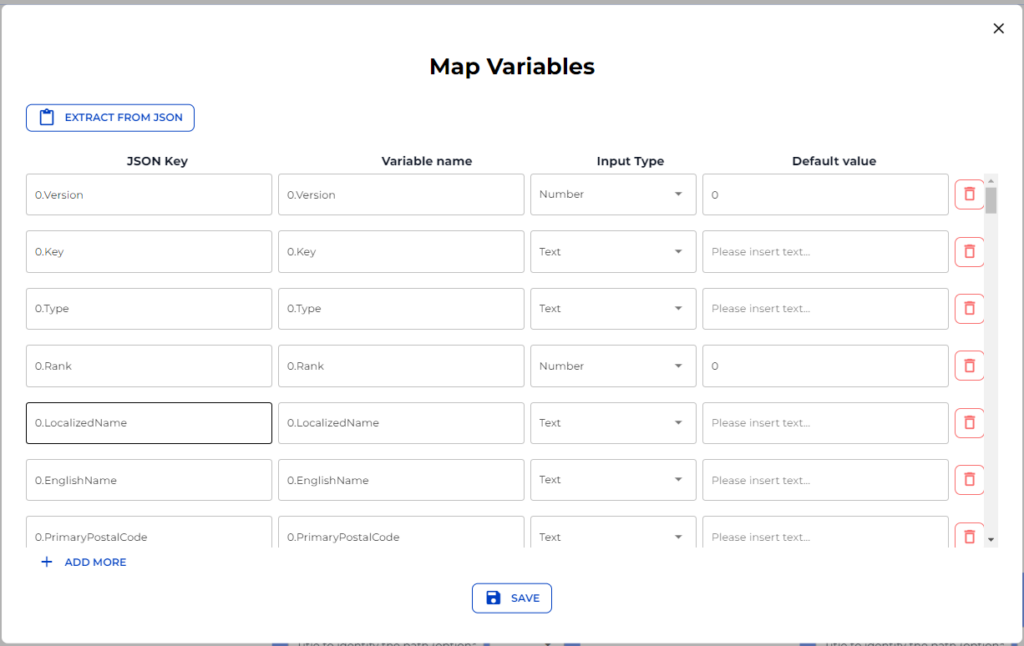This screenshot has width=1024, height=646.
Task: Delete the 0.Version variable row
Action: pos(968,195)
